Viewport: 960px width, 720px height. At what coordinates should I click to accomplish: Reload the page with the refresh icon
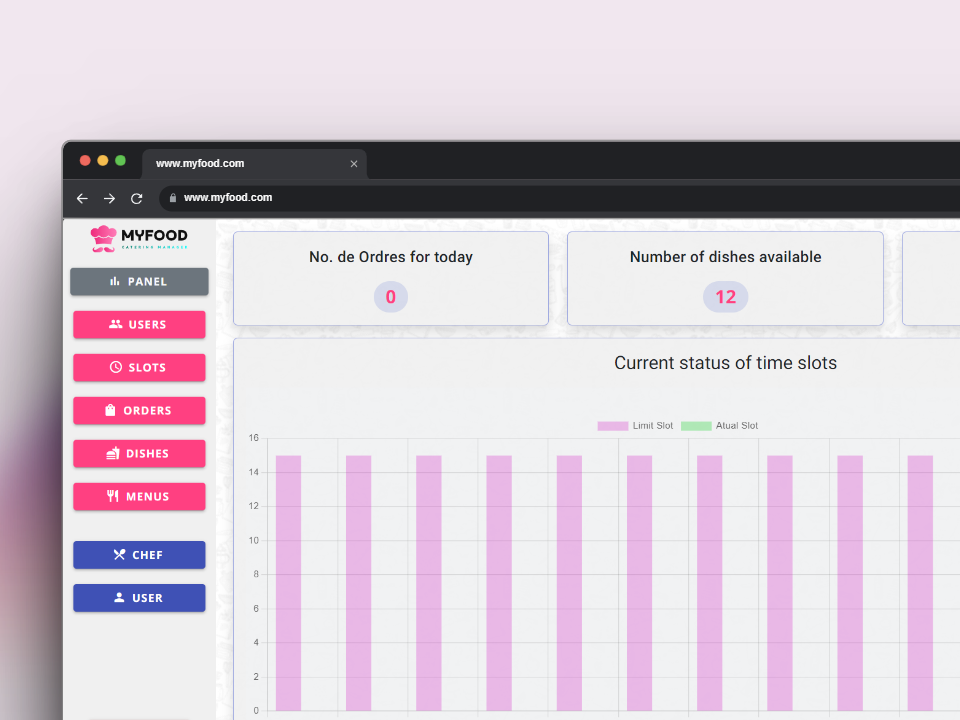pyautogui.click(x=137, y=198)
